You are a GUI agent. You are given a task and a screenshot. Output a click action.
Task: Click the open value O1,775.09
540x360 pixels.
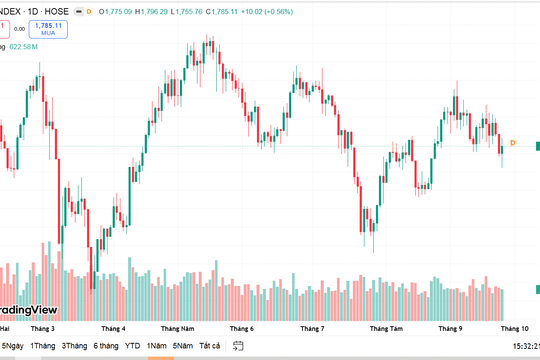coord(115,12)
